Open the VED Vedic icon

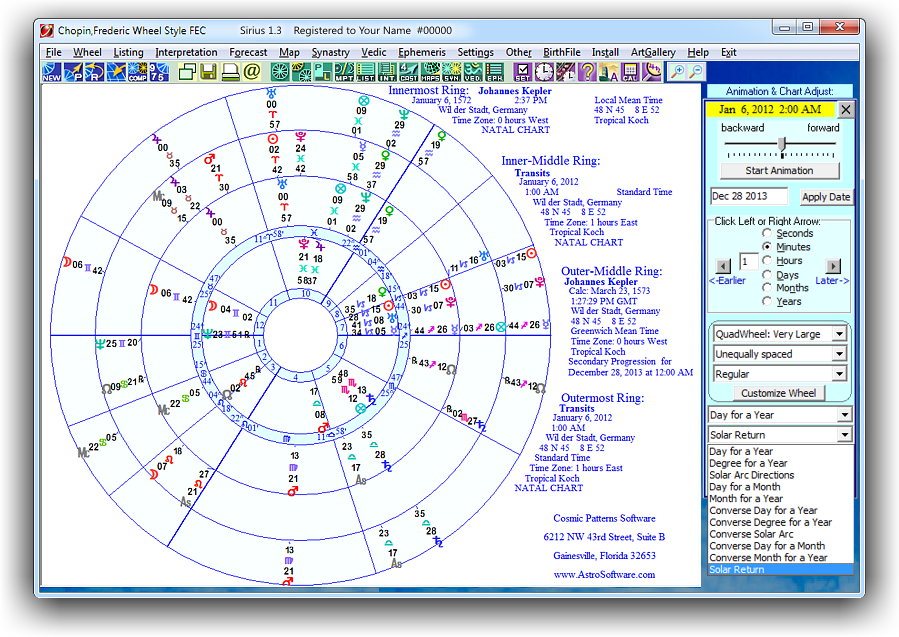click(473, 72)
